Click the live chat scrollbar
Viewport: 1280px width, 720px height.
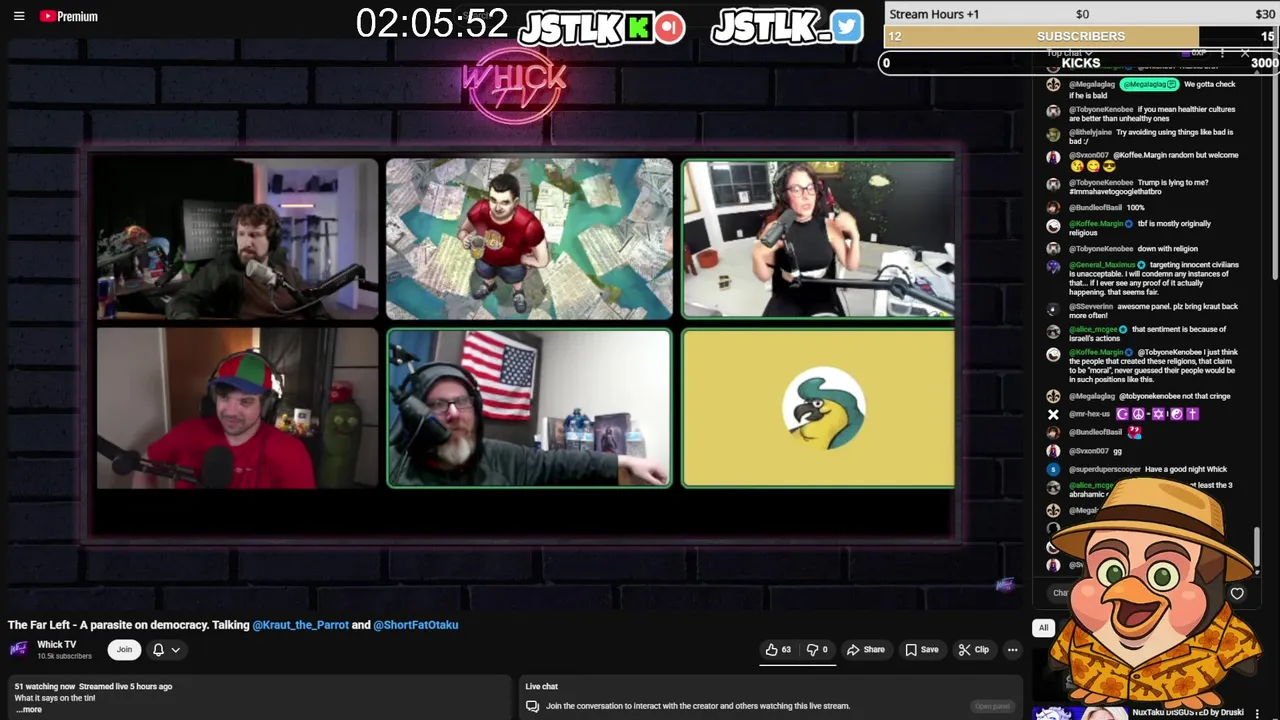[1256, 545]
